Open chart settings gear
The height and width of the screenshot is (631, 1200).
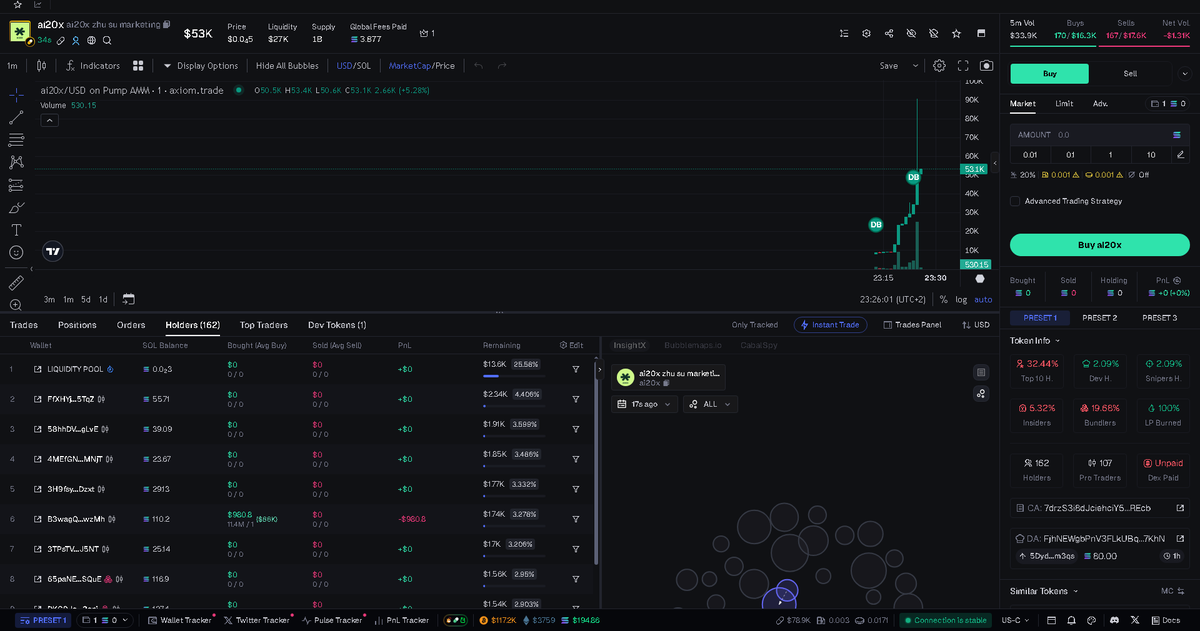click(940, 66)
